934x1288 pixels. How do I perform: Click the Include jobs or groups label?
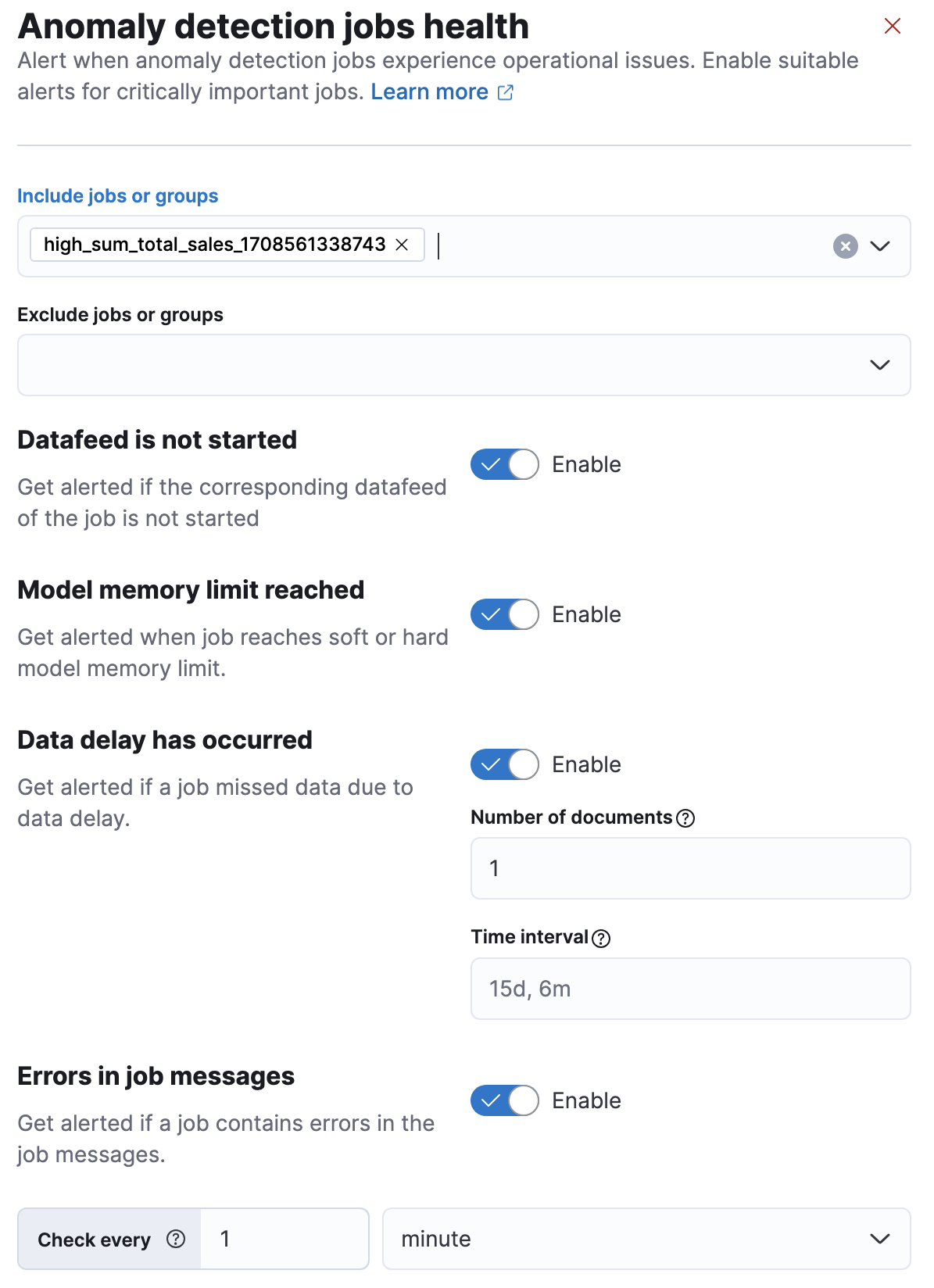coord(117,195)
